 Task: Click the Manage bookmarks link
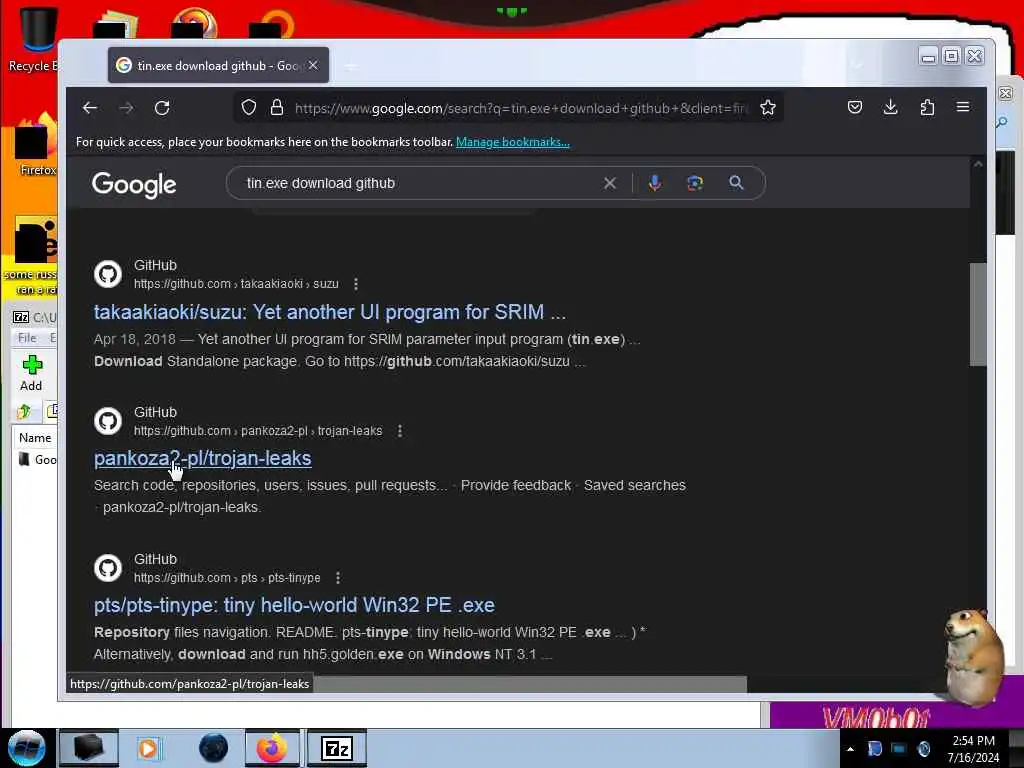[x=513, y=142]
